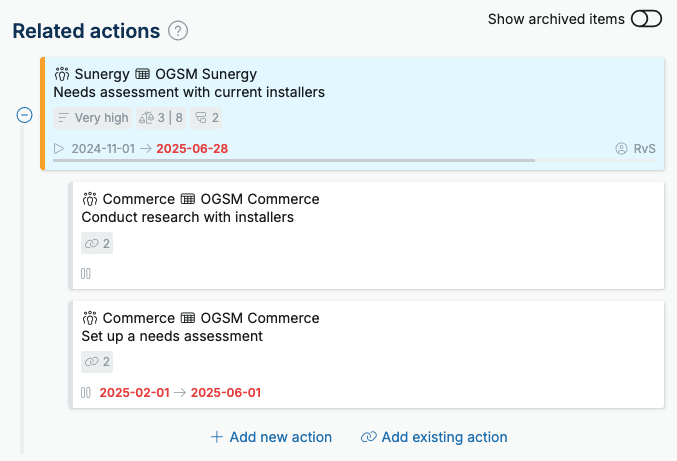Image resolution: width=677 pixels, height=461 pixels.
Task: Click the red 2025-06-28 end date
Action: click(x=192, y=149)
